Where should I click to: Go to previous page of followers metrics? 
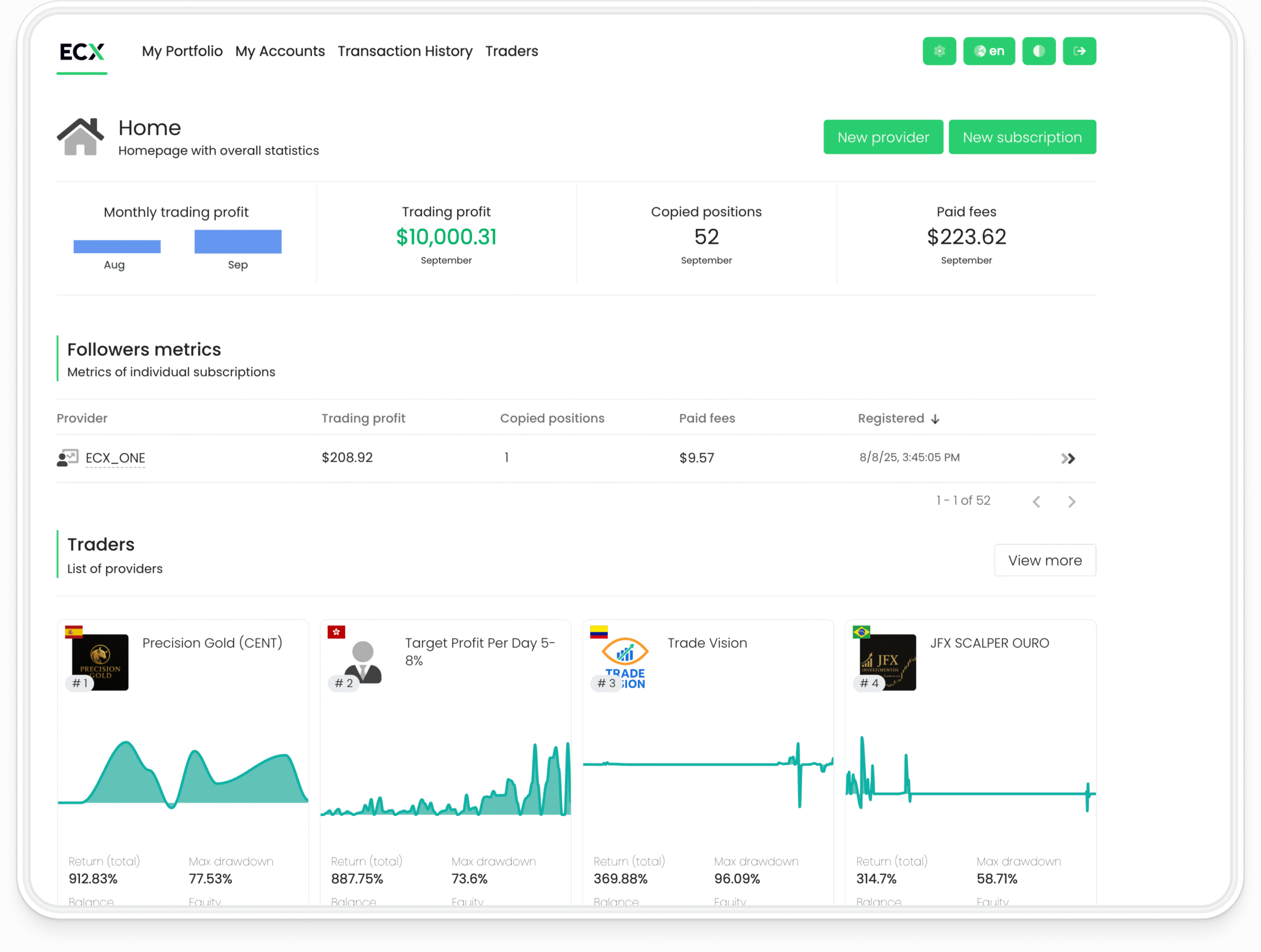(1036, 502)
